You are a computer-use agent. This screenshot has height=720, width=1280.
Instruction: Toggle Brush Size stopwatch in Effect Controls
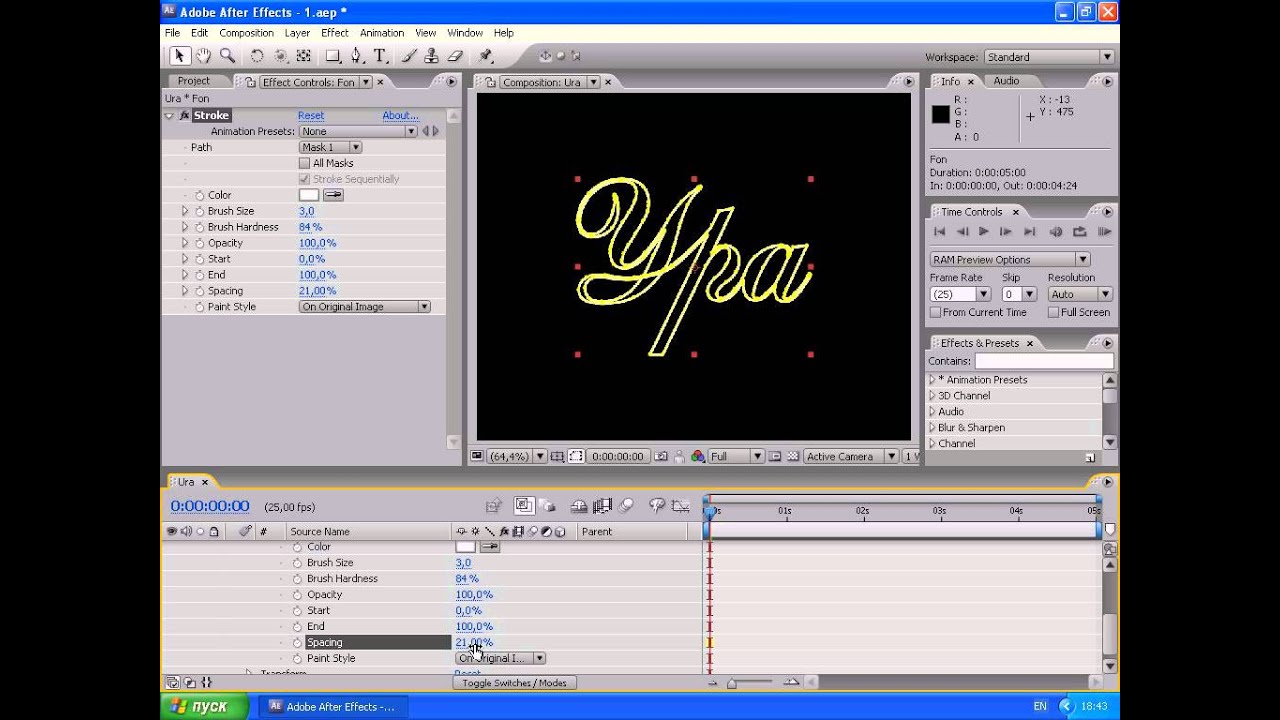point(199,211)
